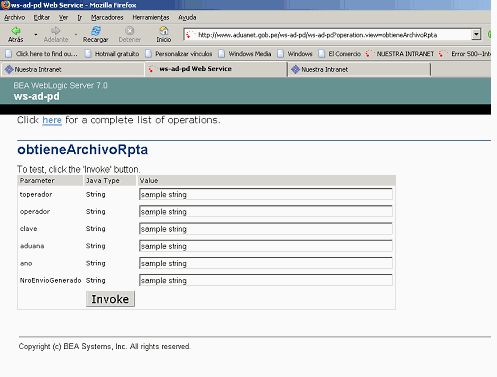The height and width of the screenshot is (377, 497).
Task: Click the Detener stop icon
Action: pyautogui.click(x=130, y=31)
